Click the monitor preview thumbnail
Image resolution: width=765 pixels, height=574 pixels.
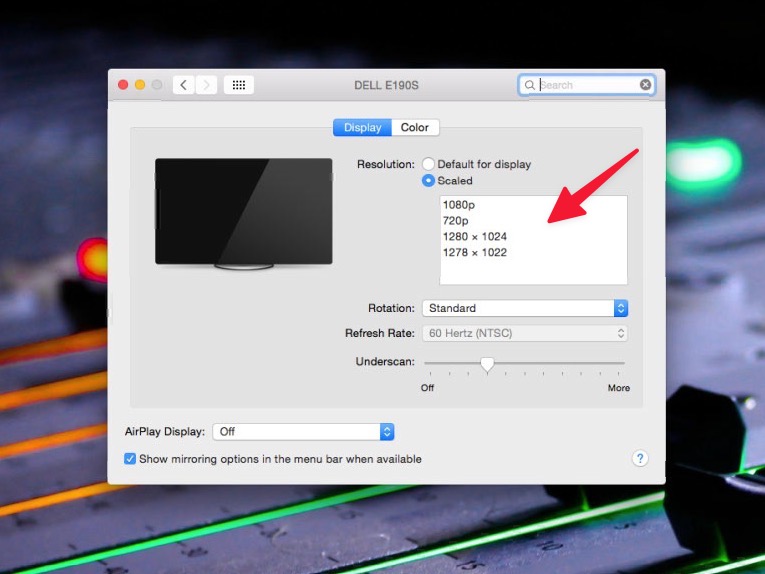243,214
